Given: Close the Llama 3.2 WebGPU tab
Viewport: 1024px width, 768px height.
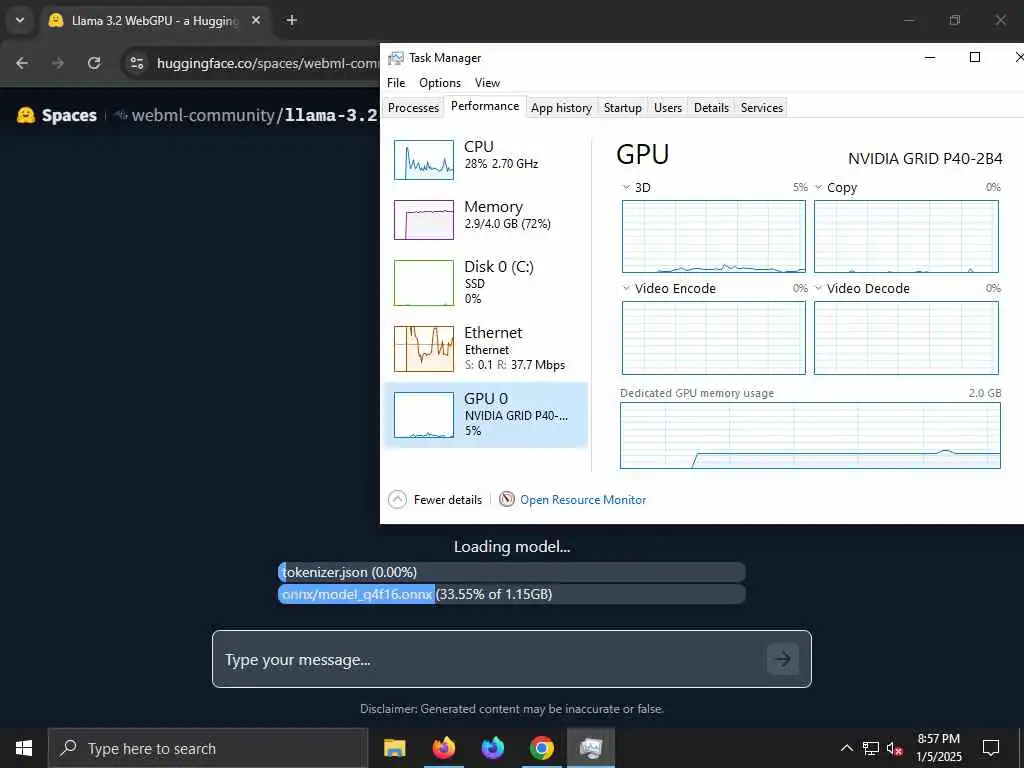Looking at the screenshot, I should pyautogui.click(x=256, y=20).
